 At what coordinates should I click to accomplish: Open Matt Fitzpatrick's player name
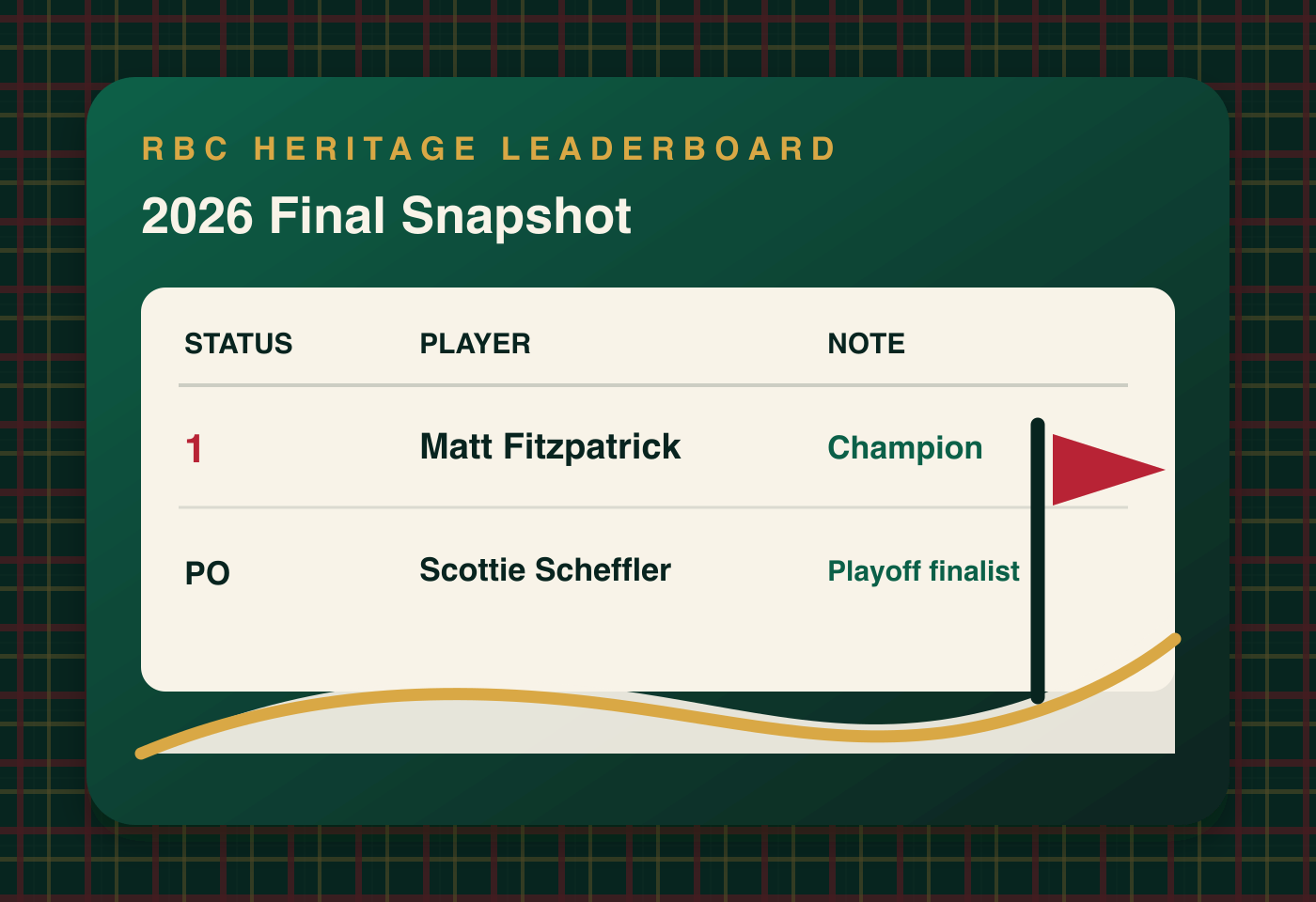click(x=550, y=447)
